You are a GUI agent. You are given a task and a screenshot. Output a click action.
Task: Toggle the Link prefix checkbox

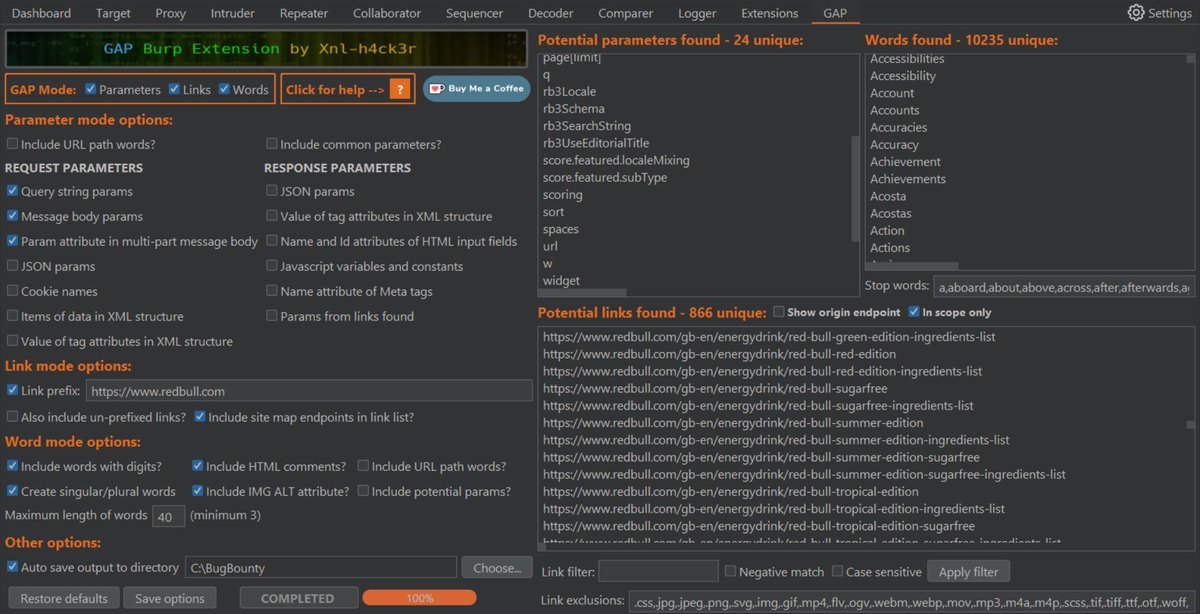click(12, 390)
